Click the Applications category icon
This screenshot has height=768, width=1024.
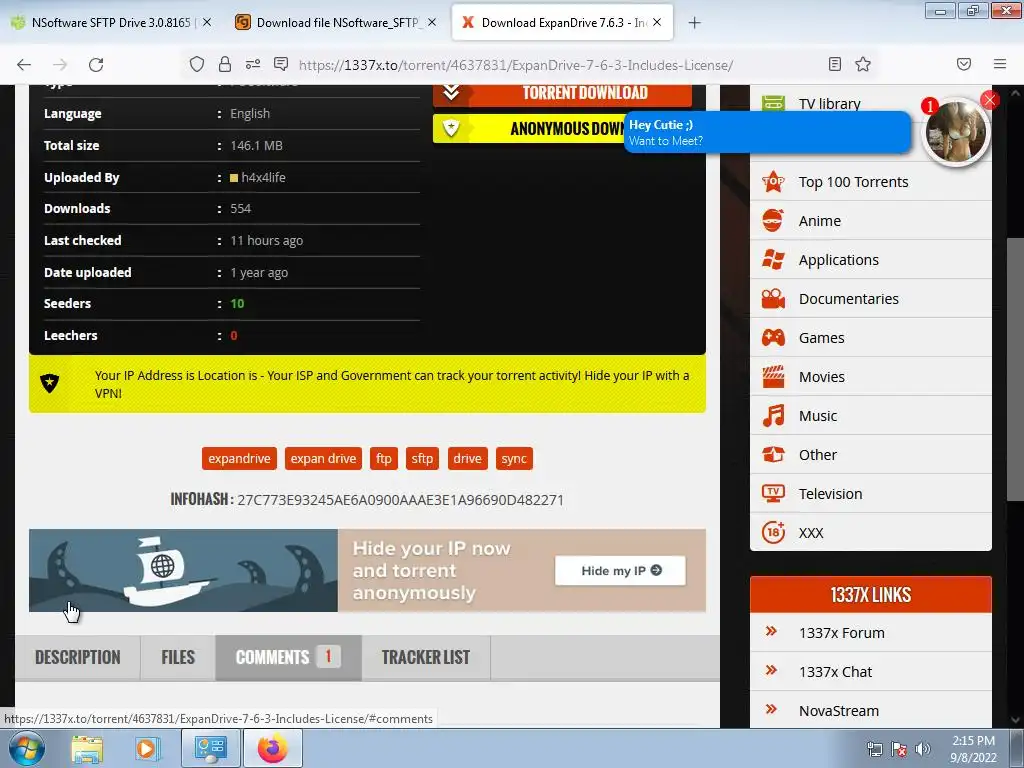point(773,260)
